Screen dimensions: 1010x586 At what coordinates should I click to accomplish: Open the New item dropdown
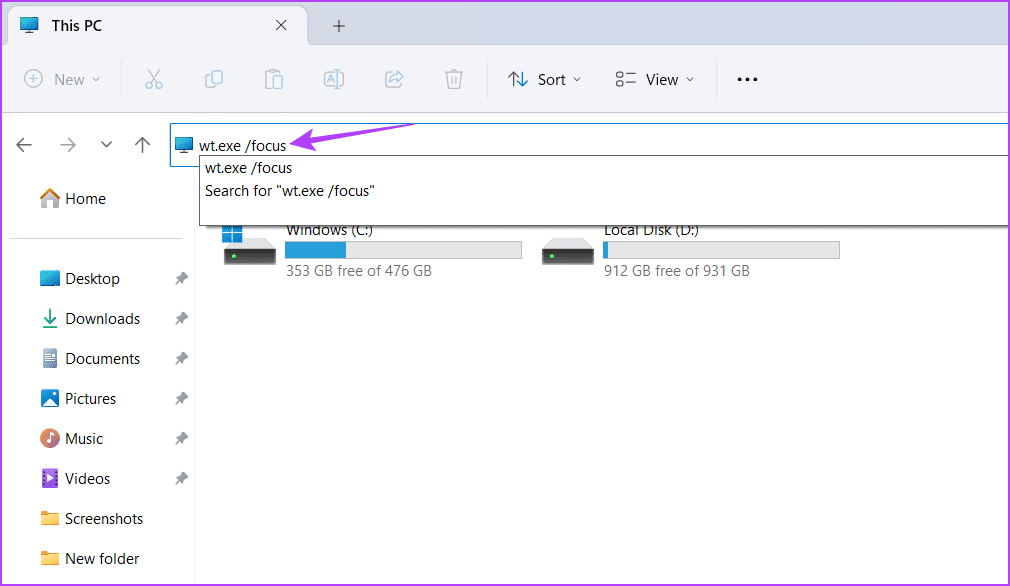62,79
